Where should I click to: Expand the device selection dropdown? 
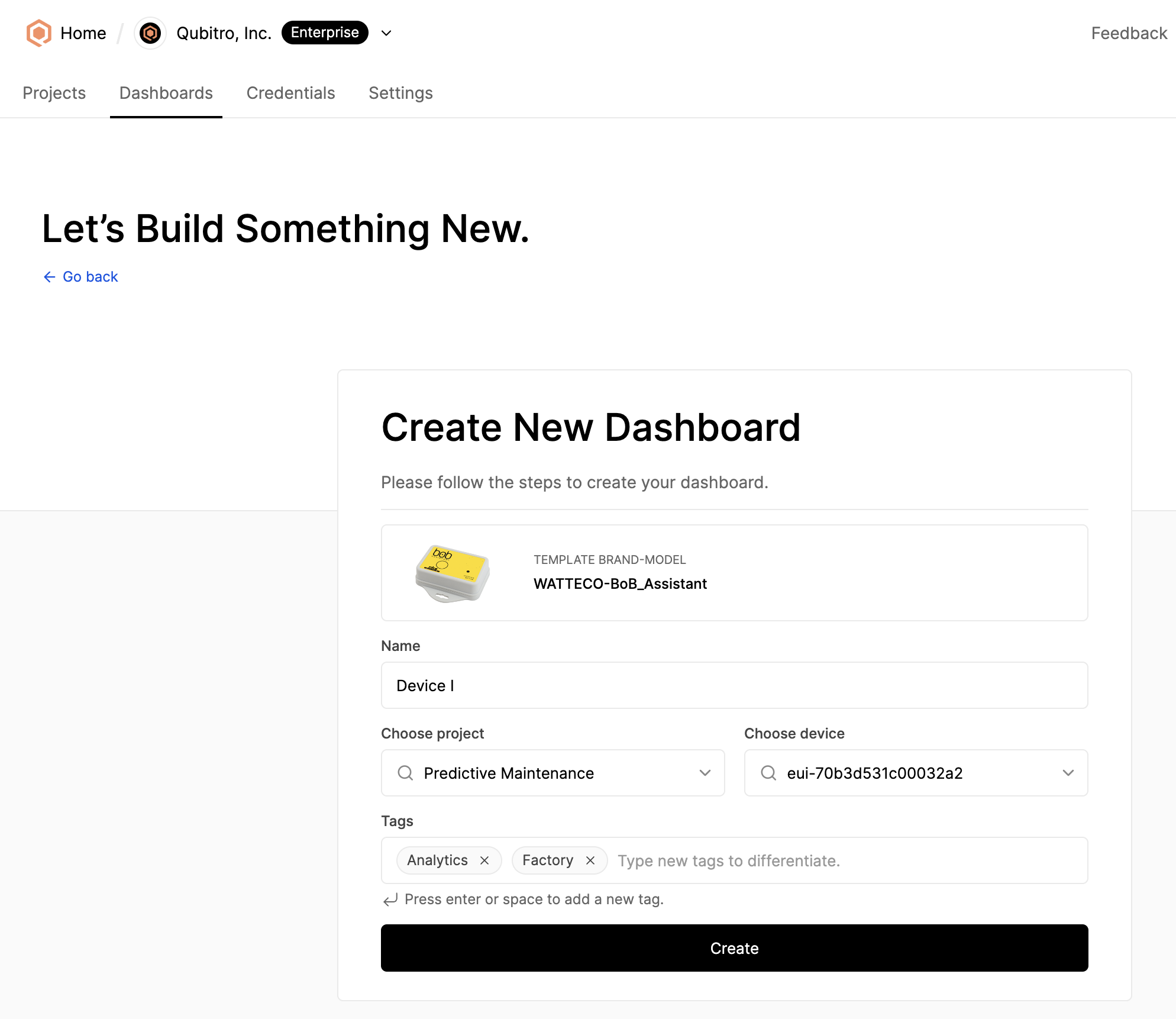tap(1068, 773)
